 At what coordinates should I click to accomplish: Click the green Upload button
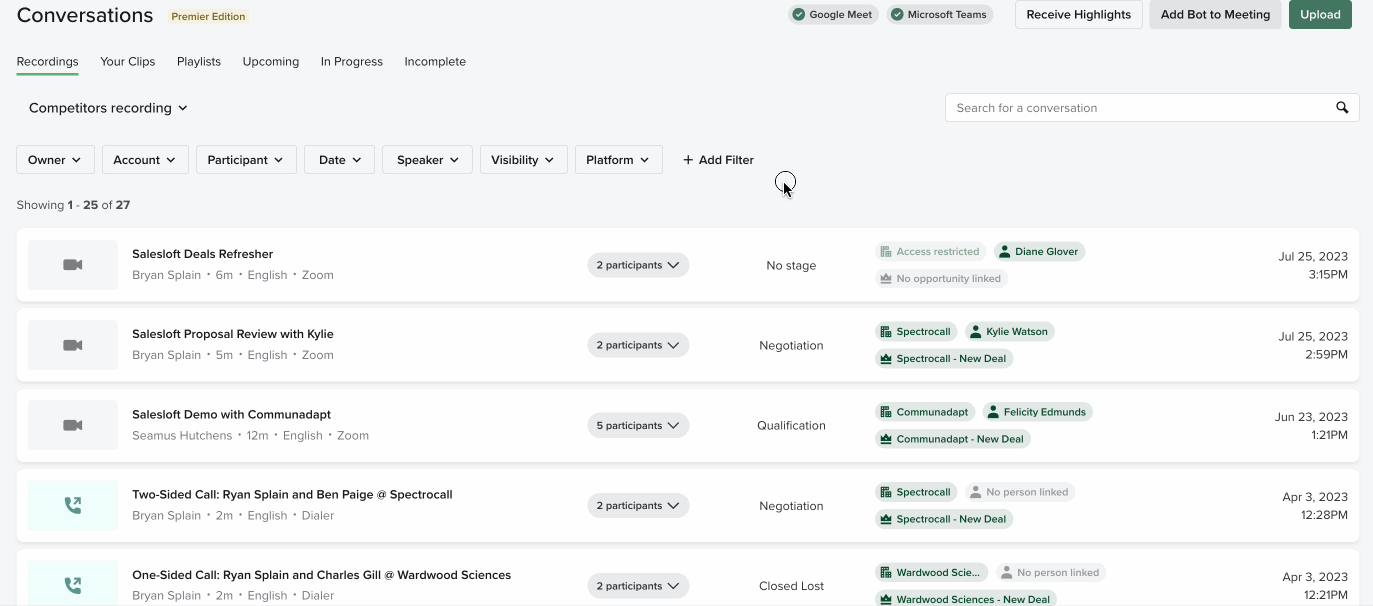1320,15
